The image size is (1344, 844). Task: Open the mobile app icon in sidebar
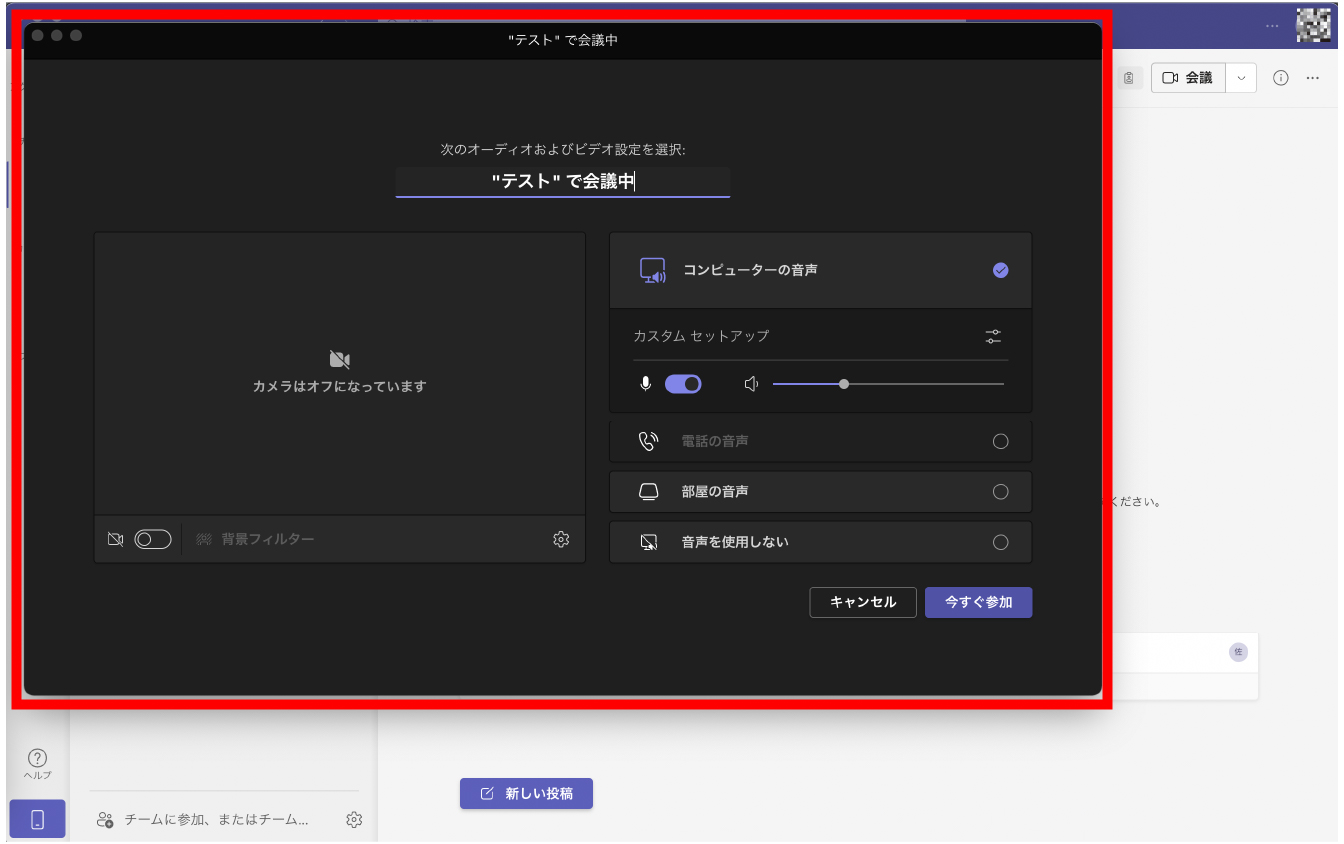pyautogui.click(x=37, y=819)
